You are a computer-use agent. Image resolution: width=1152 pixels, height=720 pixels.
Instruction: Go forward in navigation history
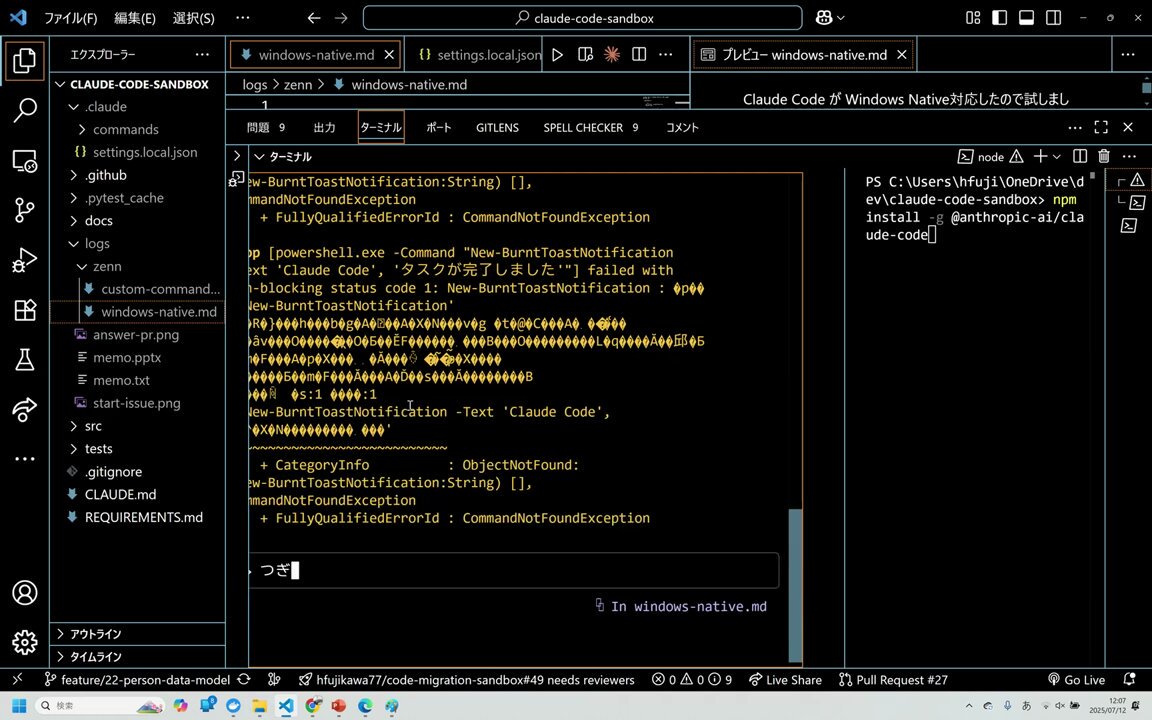pos(341,18)
